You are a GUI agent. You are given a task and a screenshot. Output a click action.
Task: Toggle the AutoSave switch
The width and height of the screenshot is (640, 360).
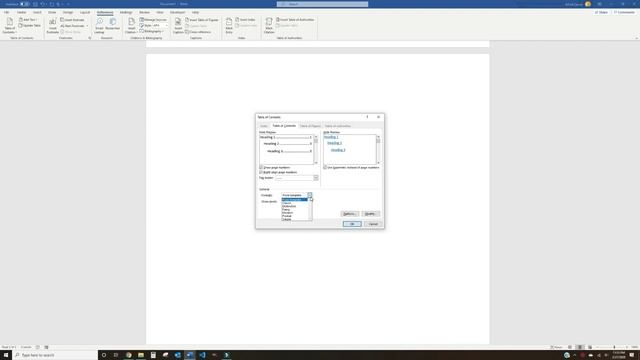pos(24,4)
